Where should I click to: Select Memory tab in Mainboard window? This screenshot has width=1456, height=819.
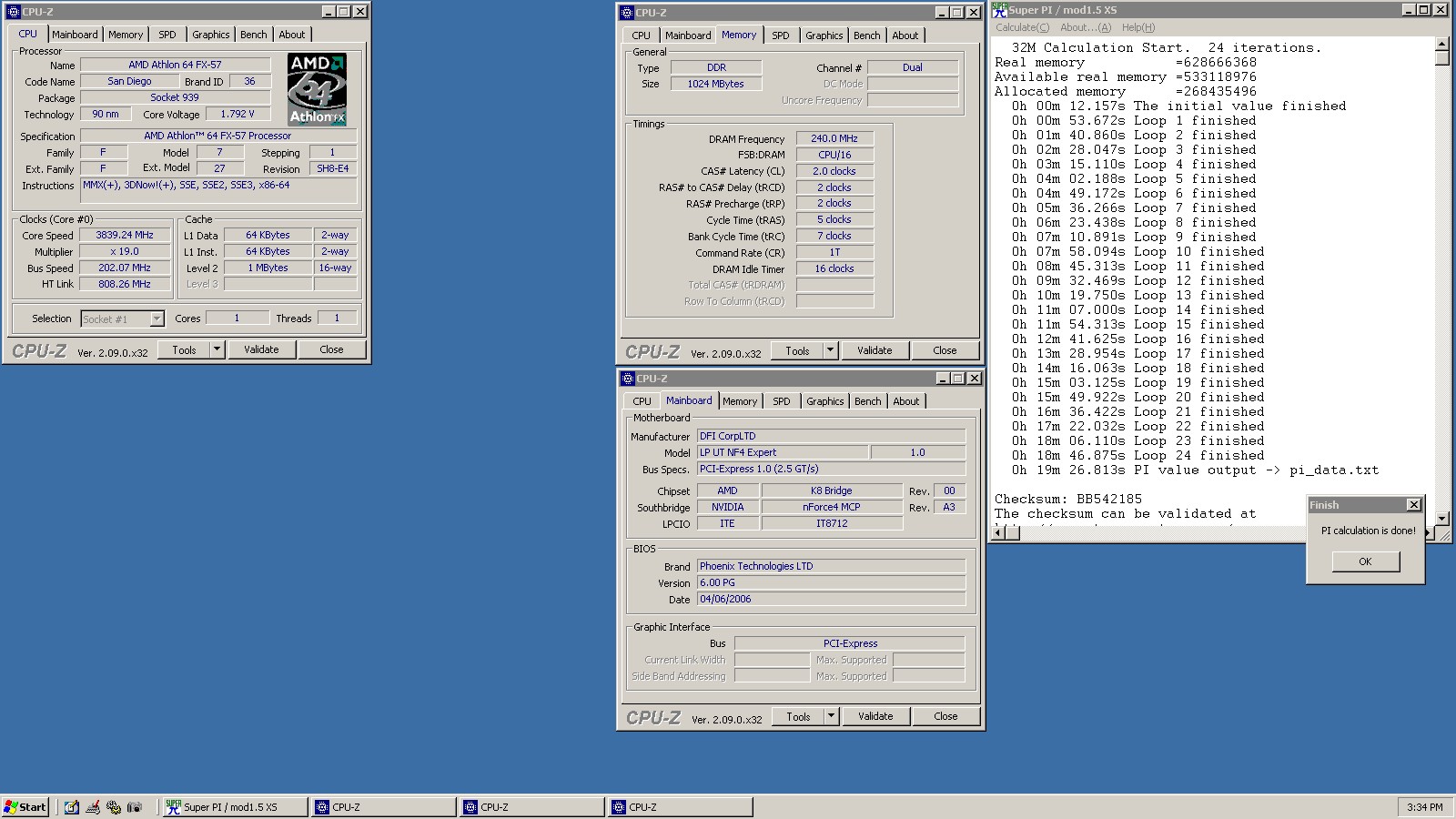(x=740, y=401)
